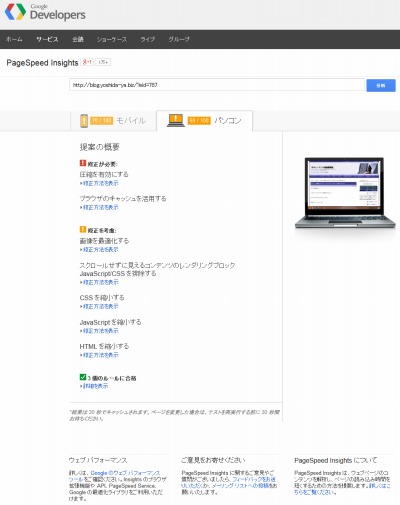The image size is (400, 505).
Task: Click the 175+ share count bubble
Action: click(x=103, y=62)
